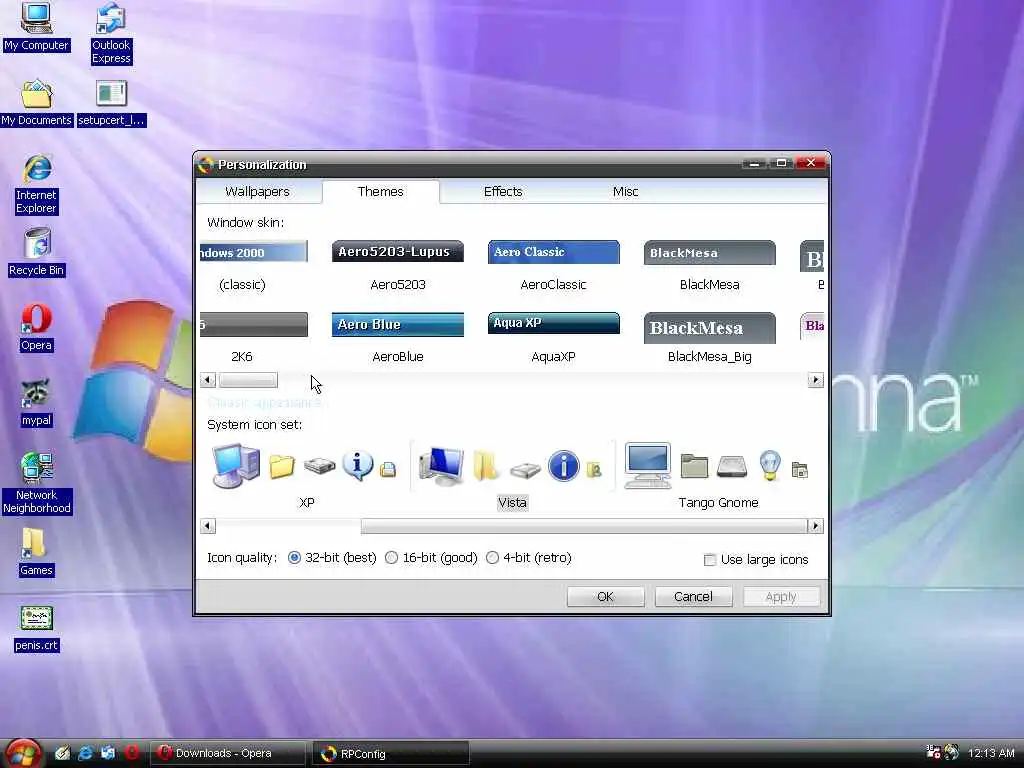Click window skin scrollbar left arrow

tap(208, 379)
